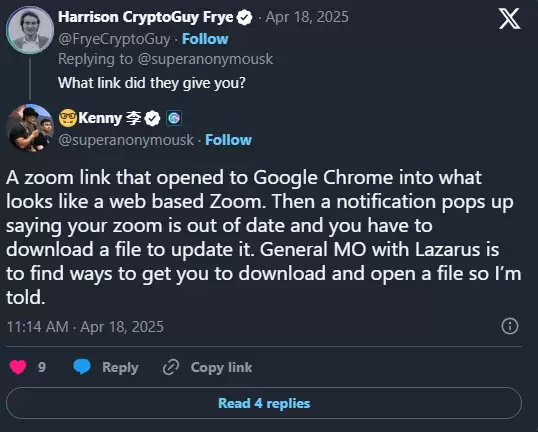Like the tweet with the heart icon

click(18, 367)
